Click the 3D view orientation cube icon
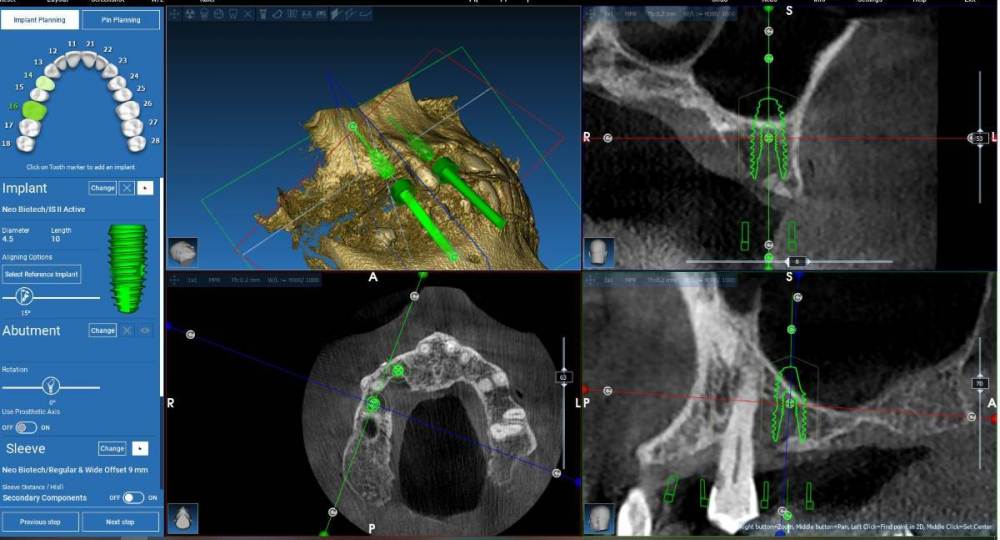 click(x=182, y=251)
